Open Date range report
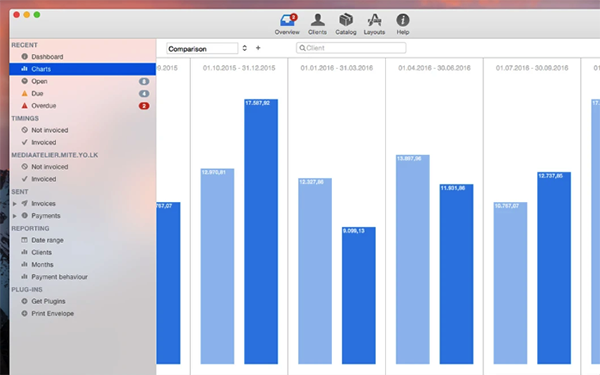The height and width of the screenshot is (375, 600). (x=83, y=240)
